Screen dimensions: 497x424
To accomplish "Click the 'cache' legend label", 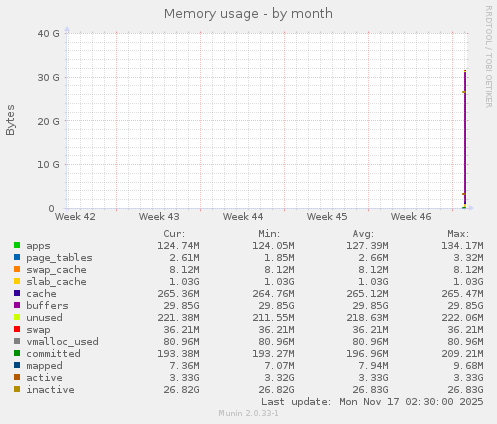I will (x=41, y=294).
